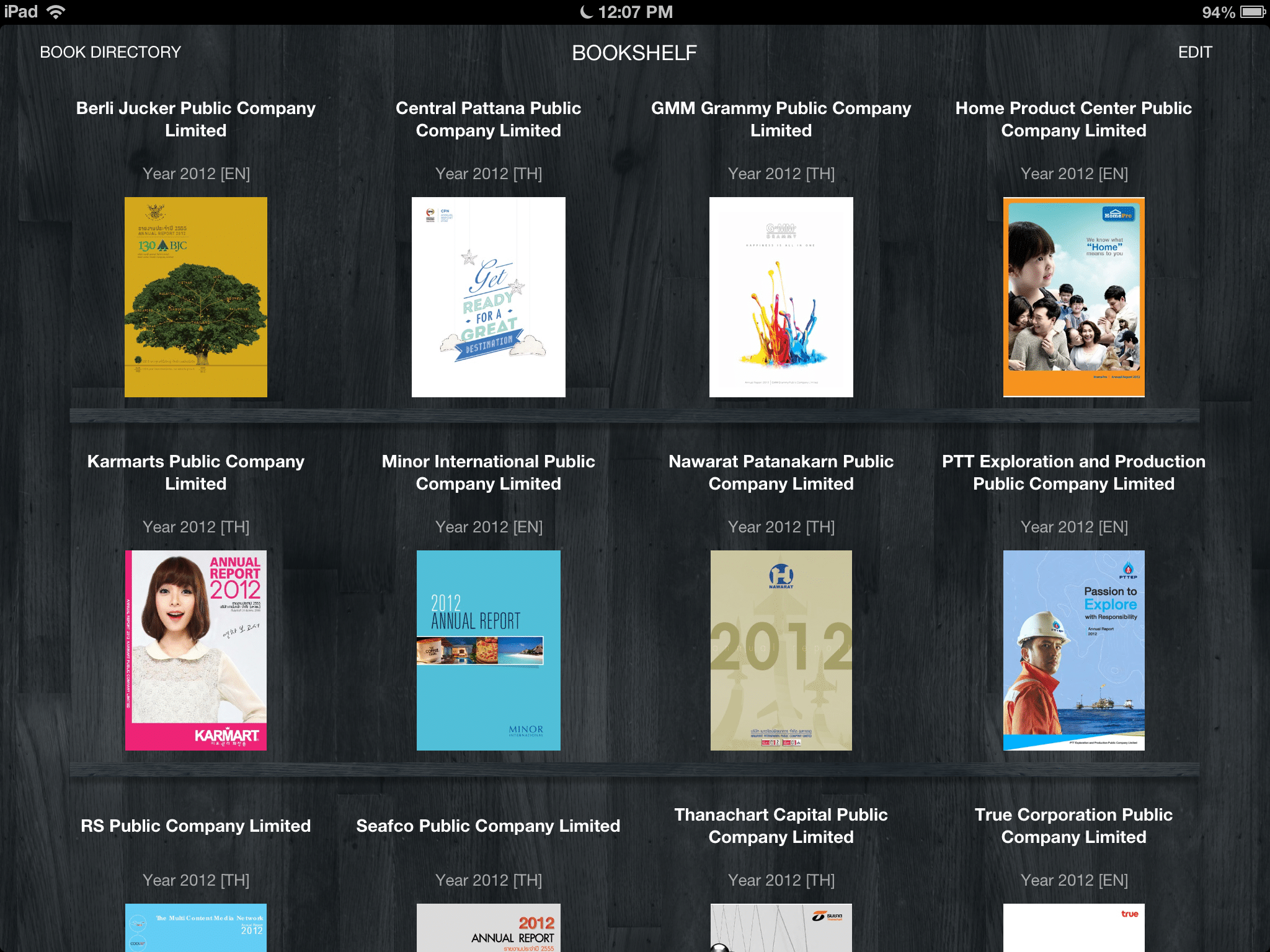Click 'Year 2012 [TH]' under Nawarat Patanakarn
Screen dimensions: 1270x952
[781, 527]
